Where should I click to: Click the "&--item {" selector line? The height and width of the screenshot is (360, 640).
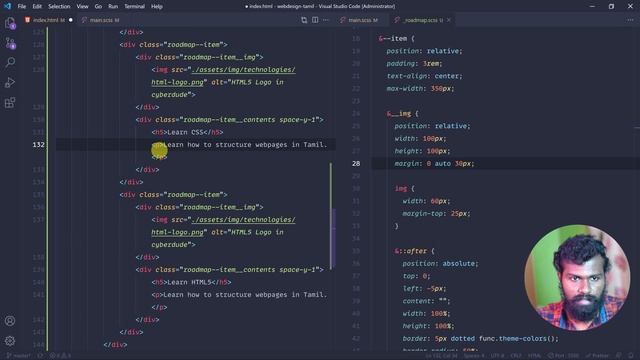397,38
